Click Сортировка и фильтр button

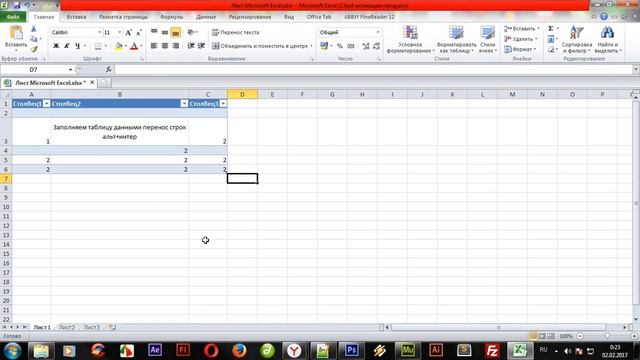[x=577, y=39]
